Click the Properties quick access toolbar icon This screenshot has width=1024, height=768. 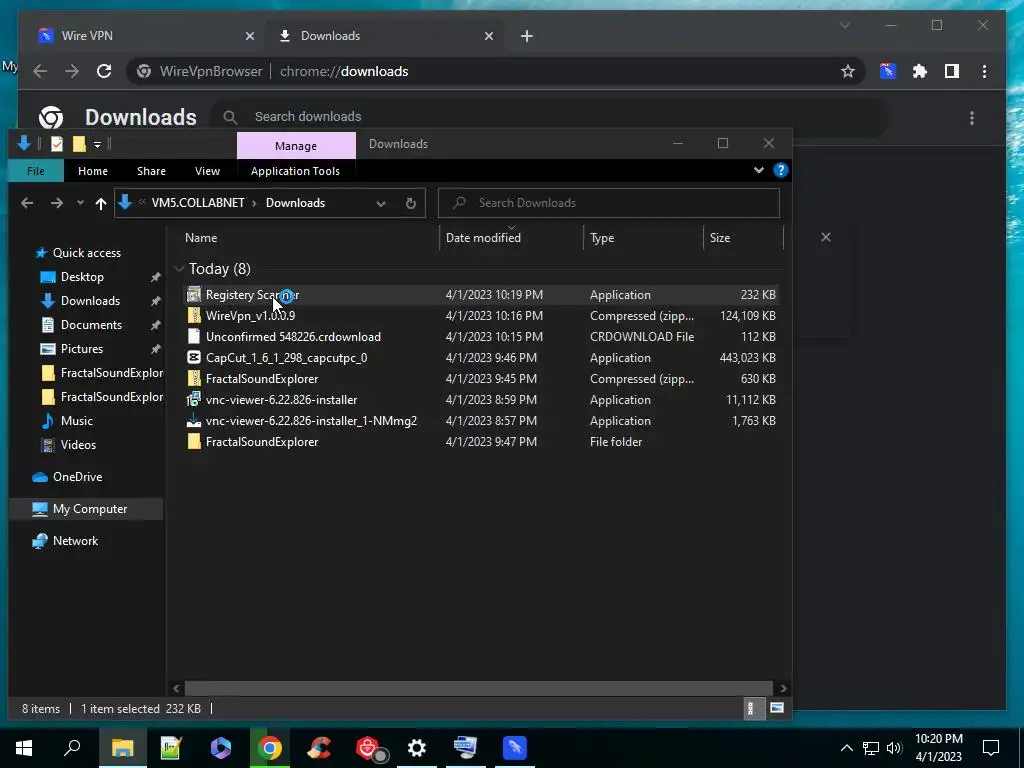click(x=57, y=144)
